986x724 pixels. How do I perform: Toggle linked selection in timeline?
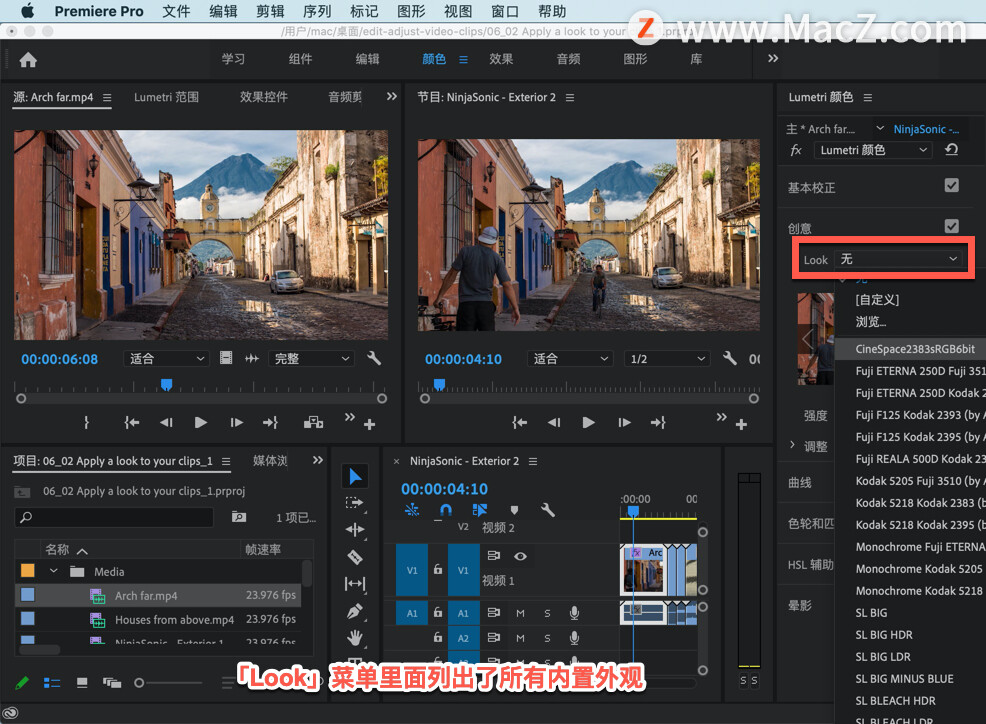pyautogui.click(x=480, y=510)
